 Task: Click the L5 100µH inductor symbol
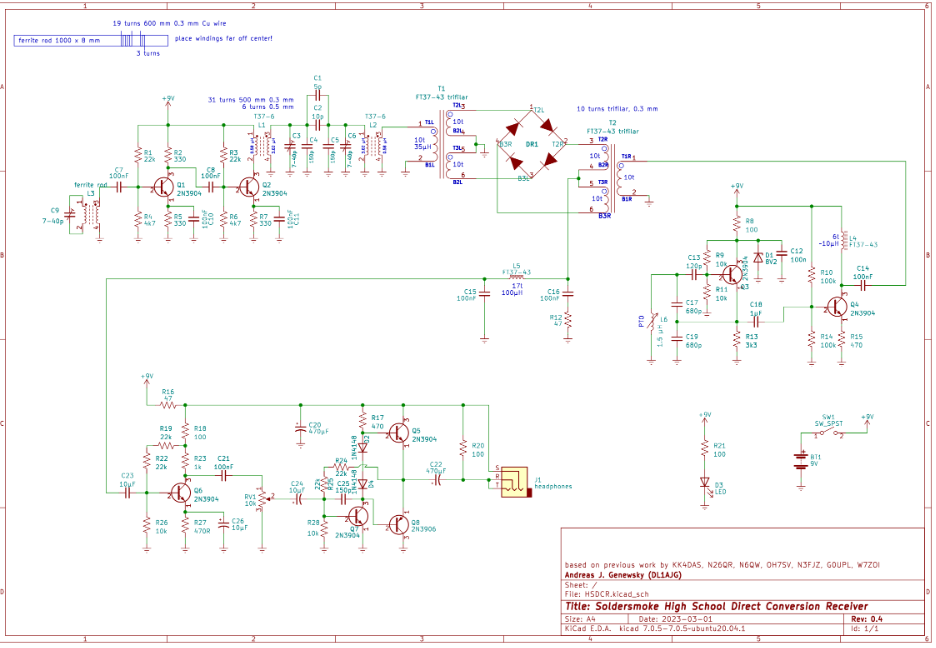click(x=517, y=278)
